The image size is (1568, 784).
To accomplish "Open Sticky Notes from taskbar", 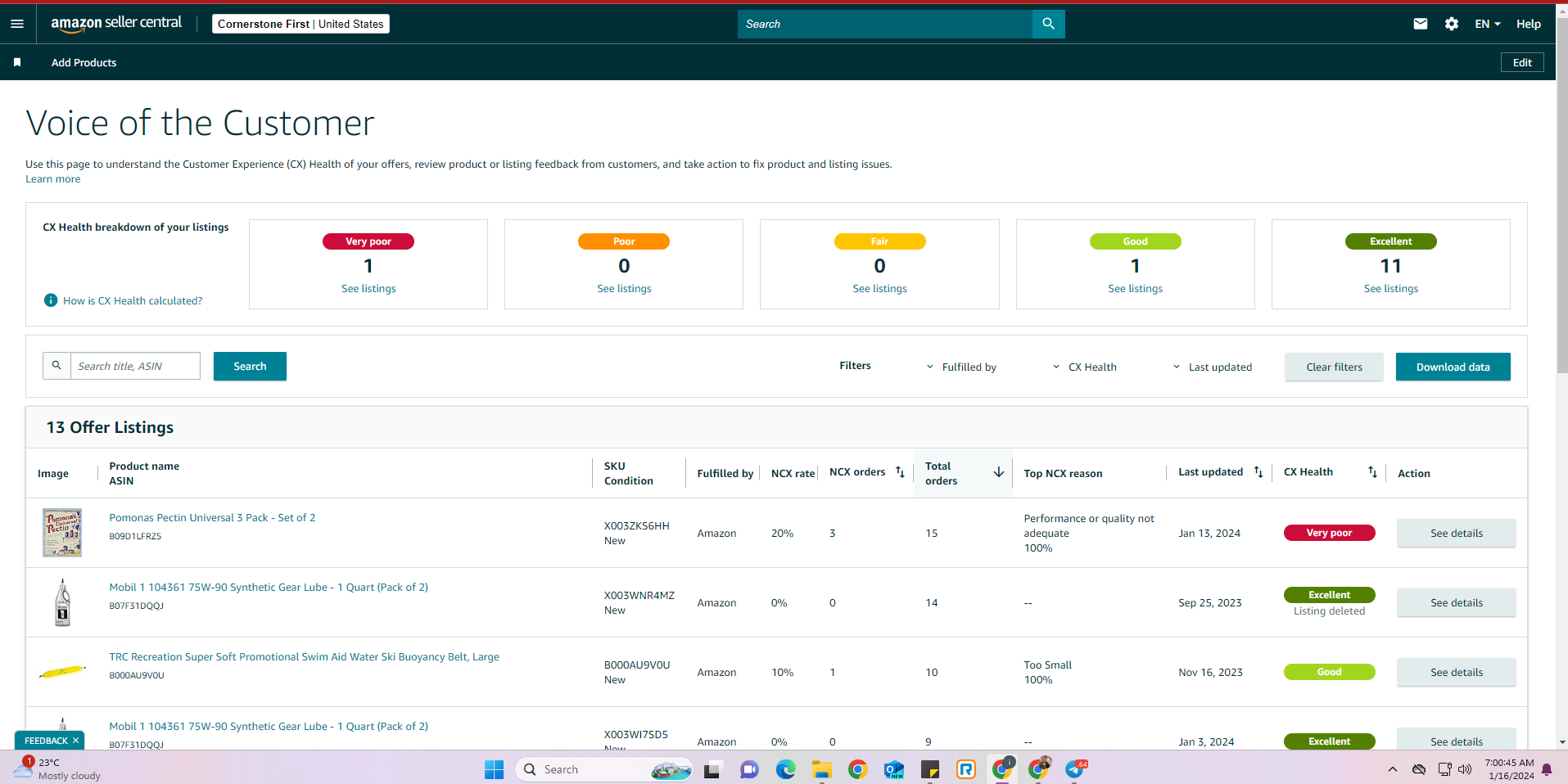I will click(x=929, y=769).
